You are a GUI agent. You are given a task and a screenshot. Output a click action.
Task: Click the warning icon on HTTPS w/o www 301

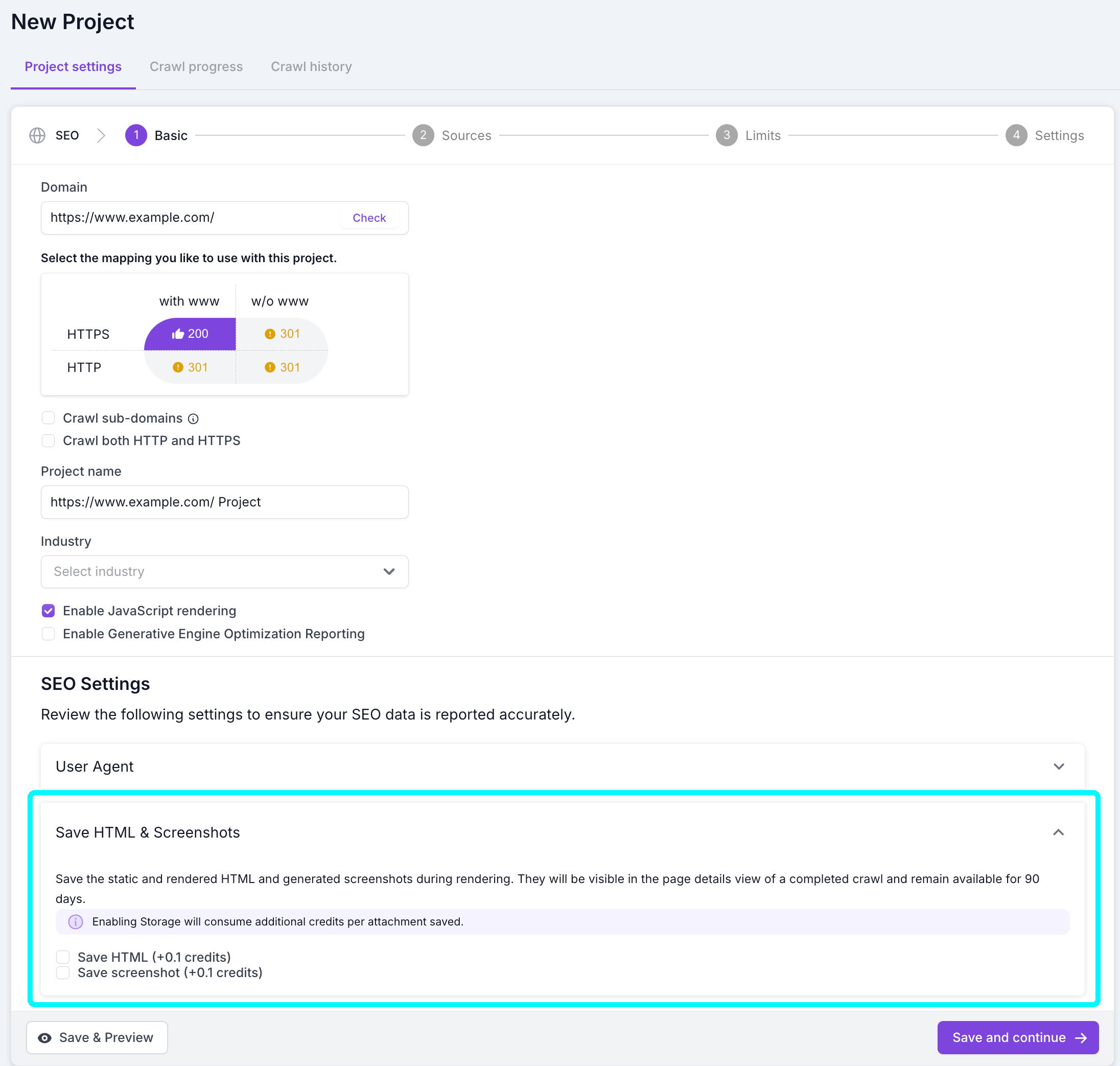click(x=271, y=334)
